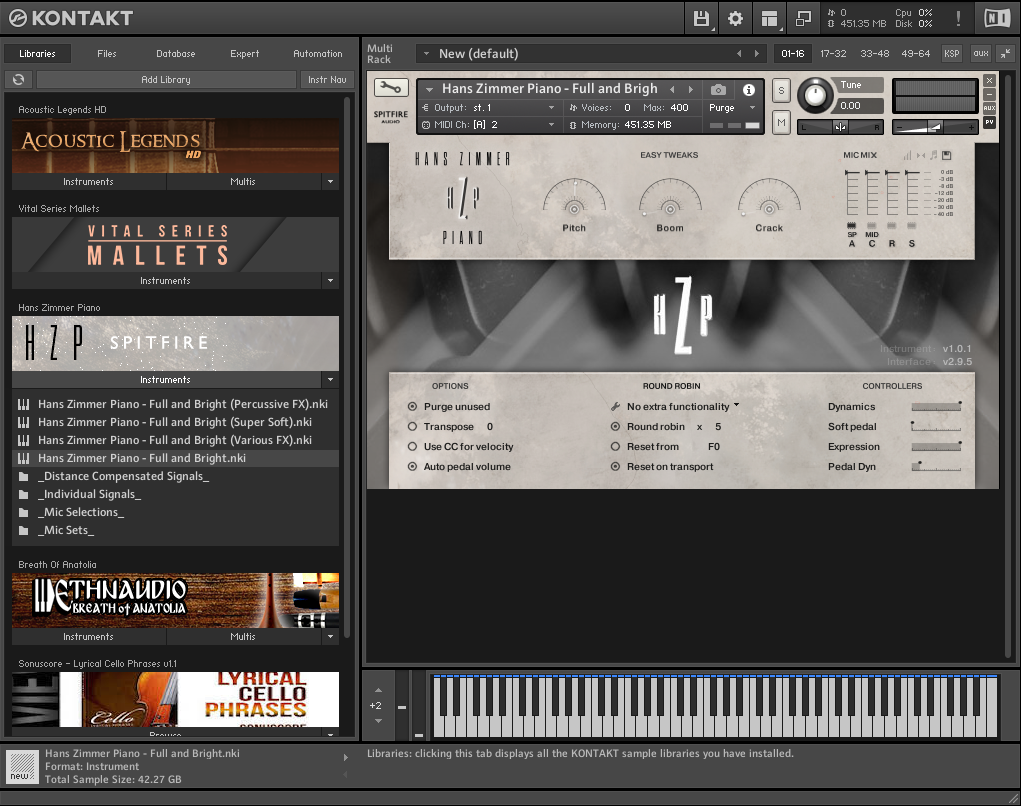Toggle the Purge unused option

[412, 406]
